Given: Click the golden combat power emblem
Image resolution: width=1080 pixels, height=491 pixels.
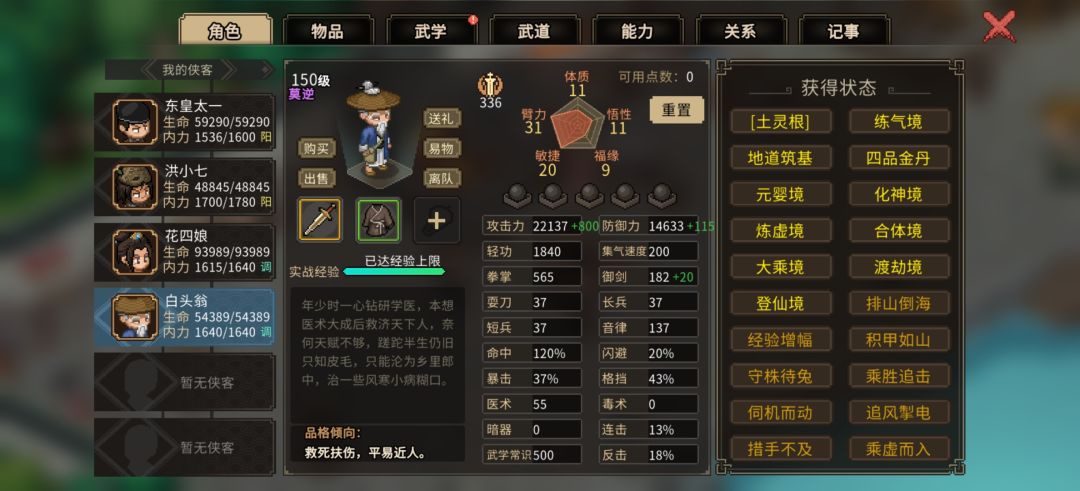Looking at the screenshot, I should point(490,85).
